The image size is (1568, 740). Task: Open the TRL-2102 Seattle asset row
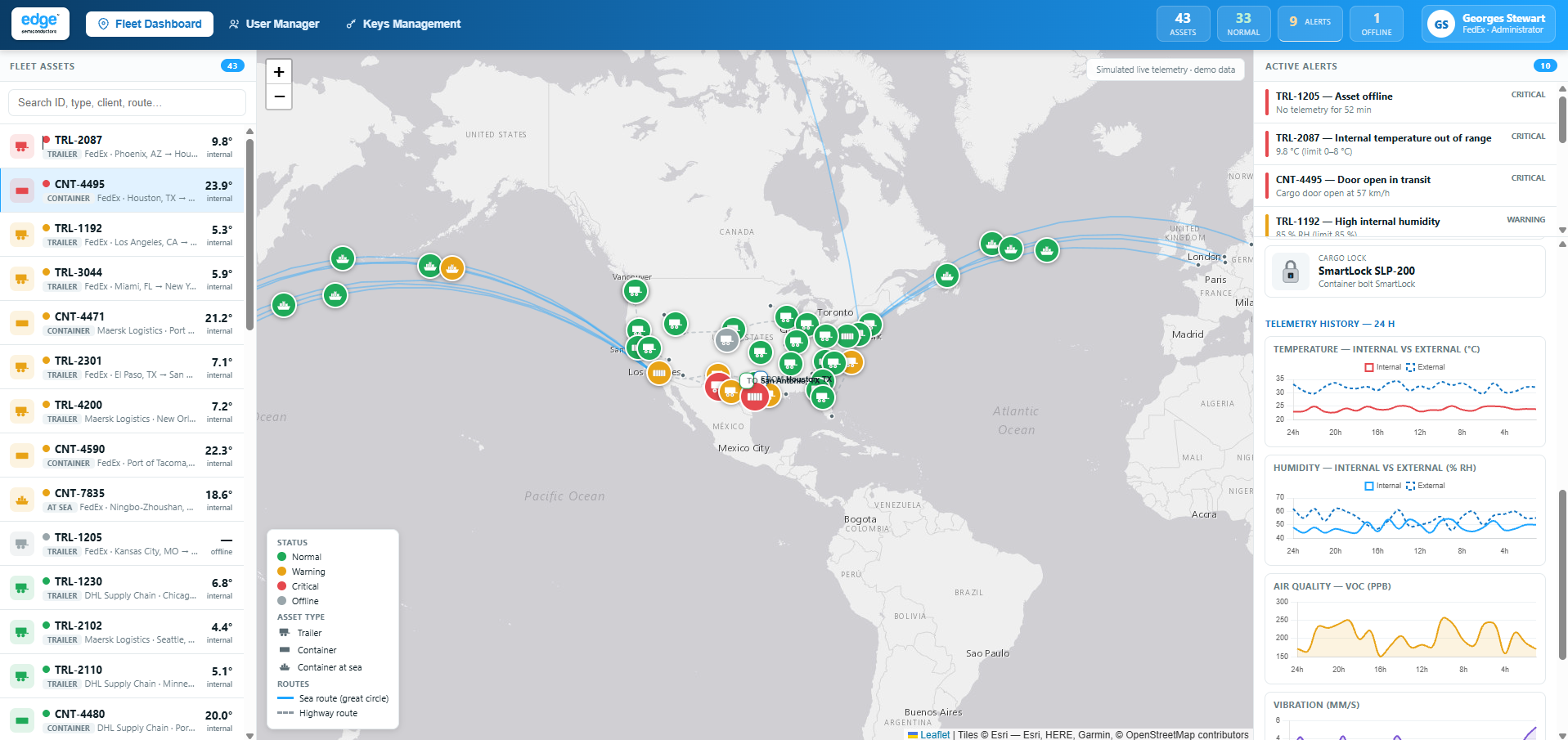coord(123,632)
